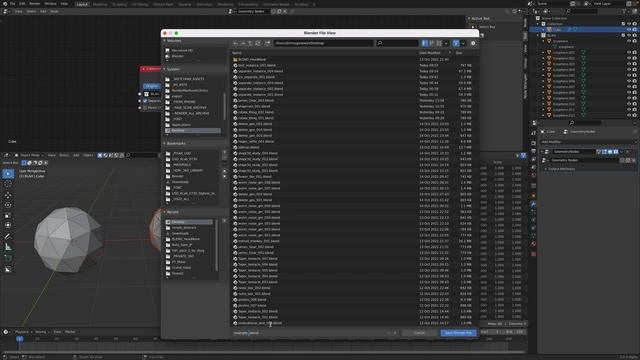Screen dimensions: 640x360
Task: Select the Scale tool in viewport toolbar
Action: pyautogui.click(x=8, y=216)
